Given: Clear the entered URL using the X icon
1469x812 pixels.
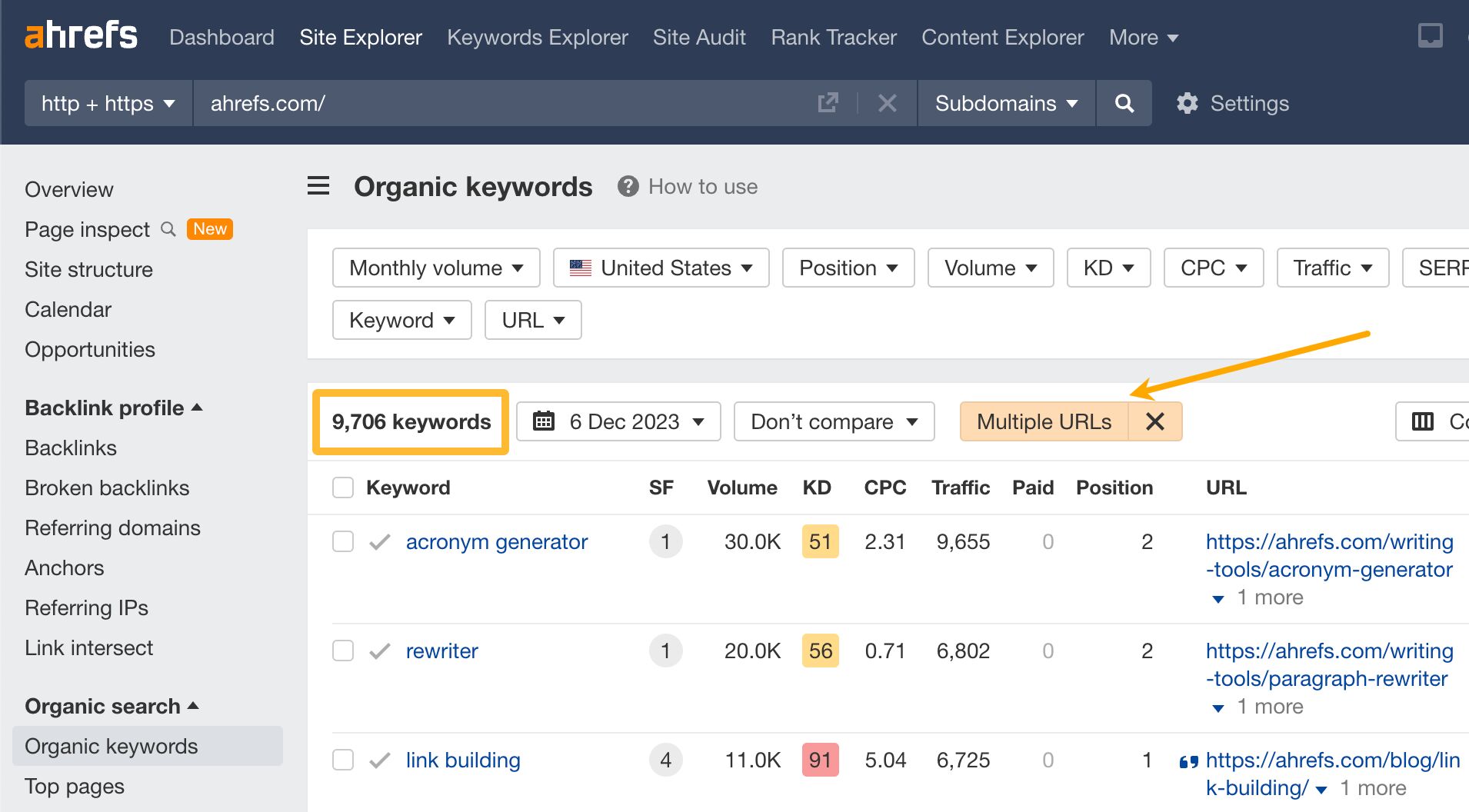Looking at the screenshot, I should (x=888, y=103).
